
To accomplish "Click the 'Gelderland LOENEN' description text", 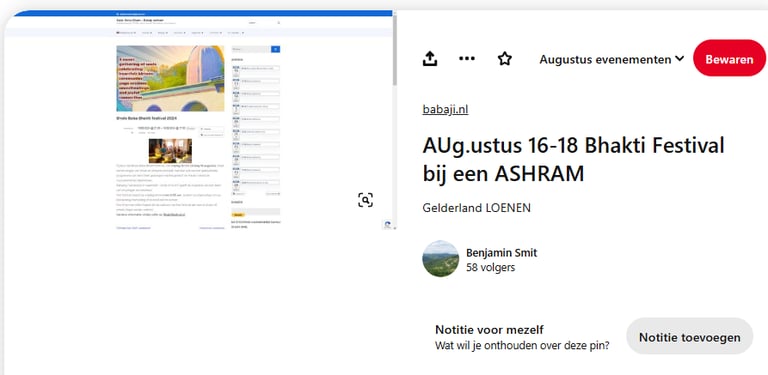I will tap(476, 208).
